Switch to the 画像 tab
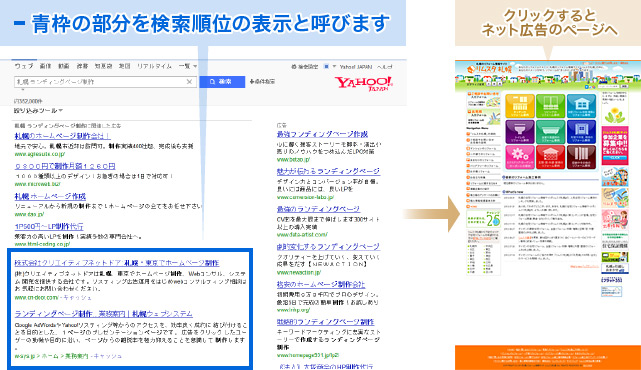The image size is (641, 370). (x=45, y=66)
